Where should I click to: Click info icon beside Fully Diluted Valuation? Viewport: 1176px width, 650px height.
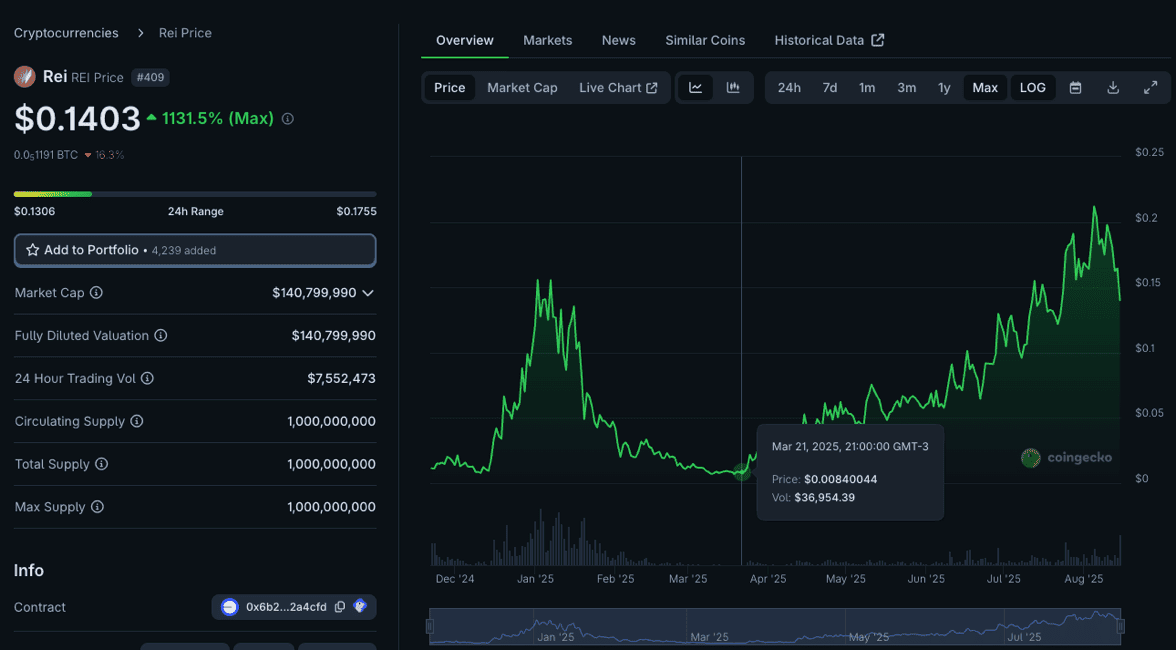tap(161, 336)
